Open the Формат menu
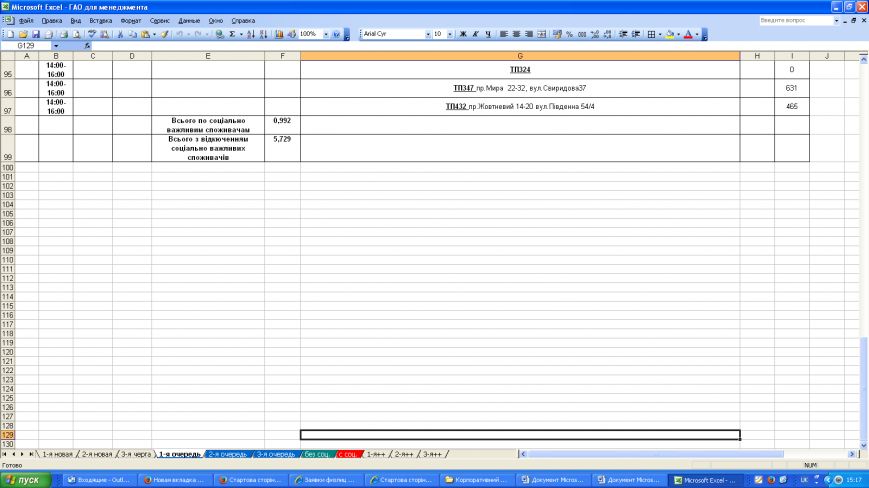Image resolution: width=869 pixels, height=488 pixels. (x=131, y=20)
